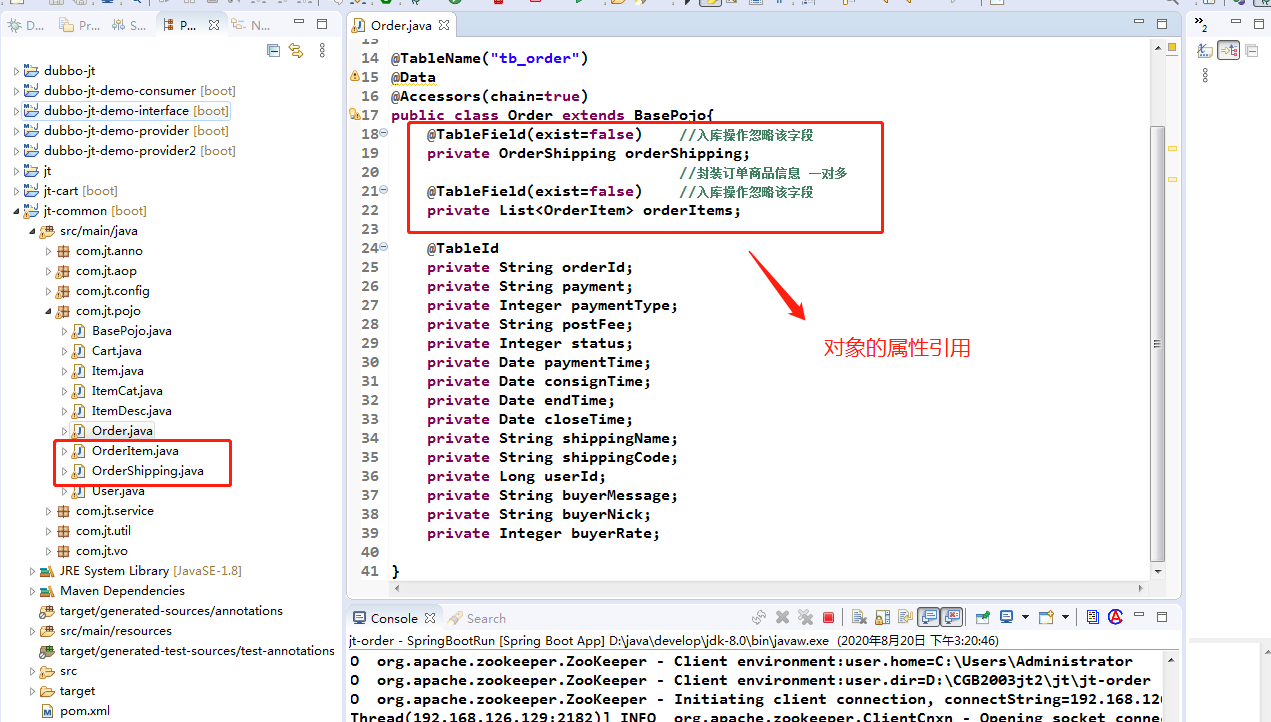Show hidden views chevron with number 2
Viewport: 1271px width, 722px height.
(x=1203, y=25)
